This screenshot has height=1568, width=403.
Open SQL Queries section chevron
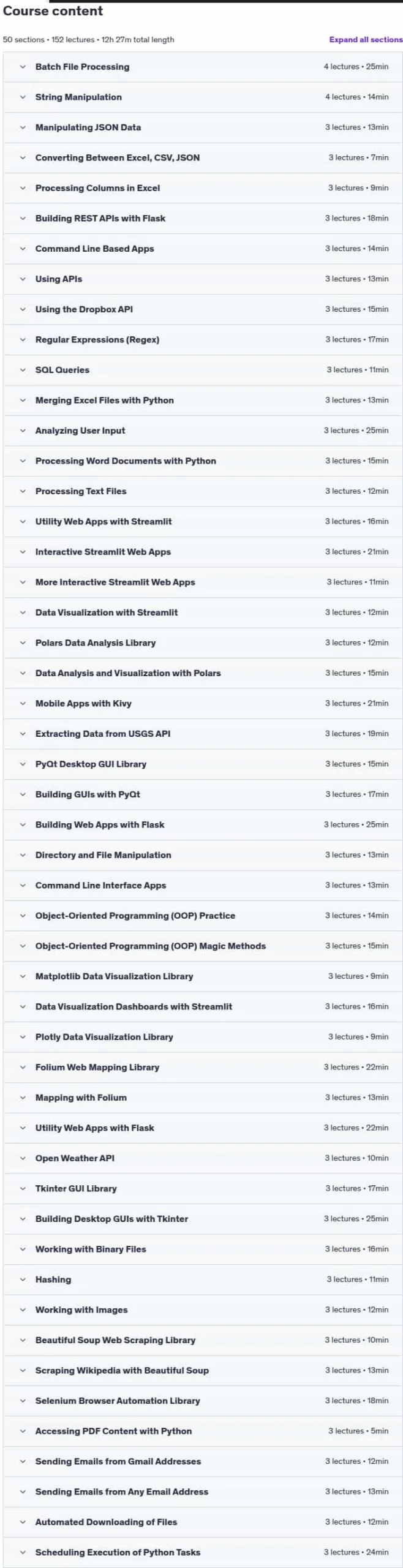(x=23, y=370)
